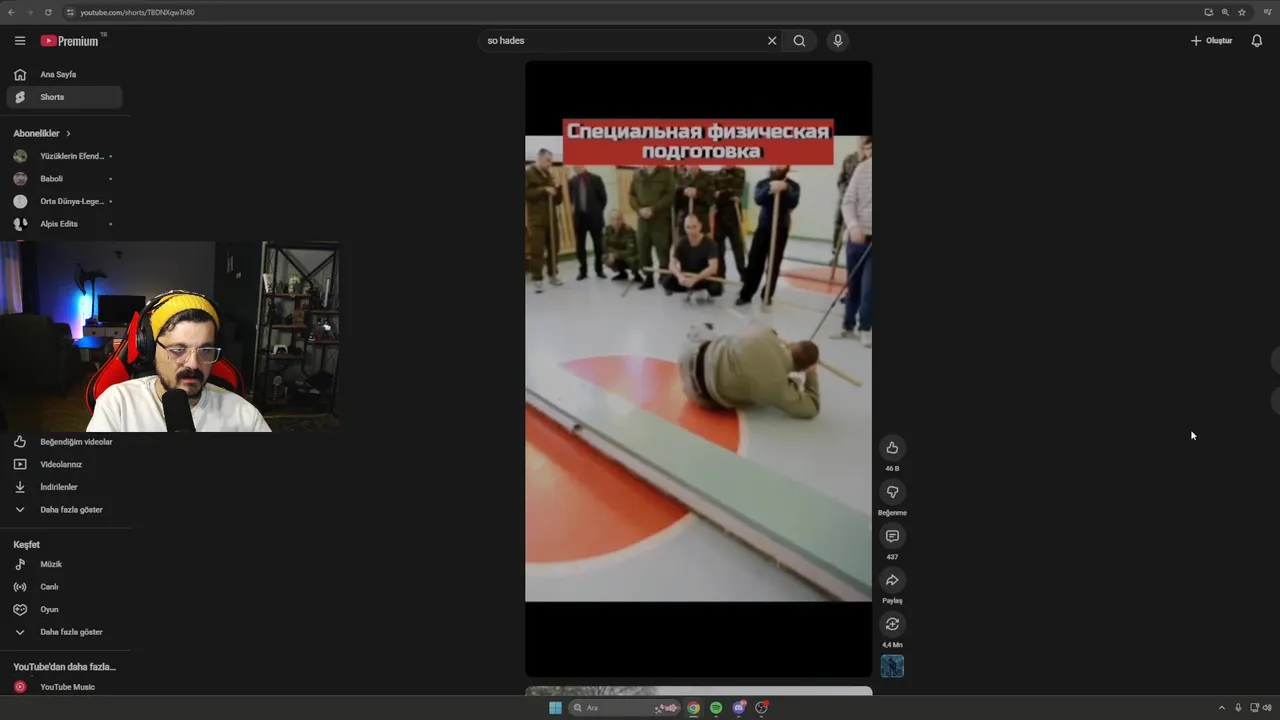Click the search magnifier button
1280x720 pixels.
[799, 41]
